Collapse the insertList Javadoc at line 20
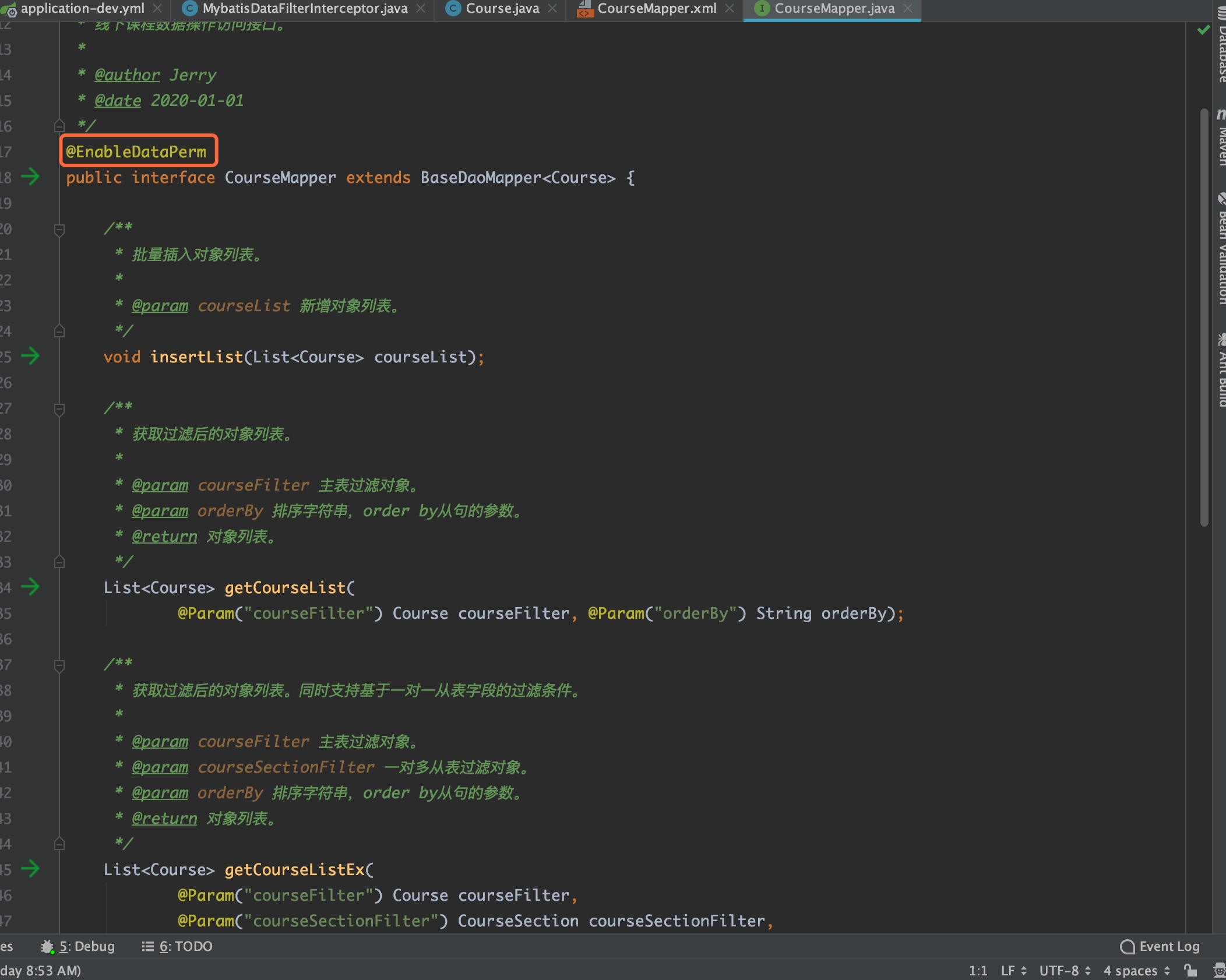This screenshot has height=980, width=1226. point(59,230)
